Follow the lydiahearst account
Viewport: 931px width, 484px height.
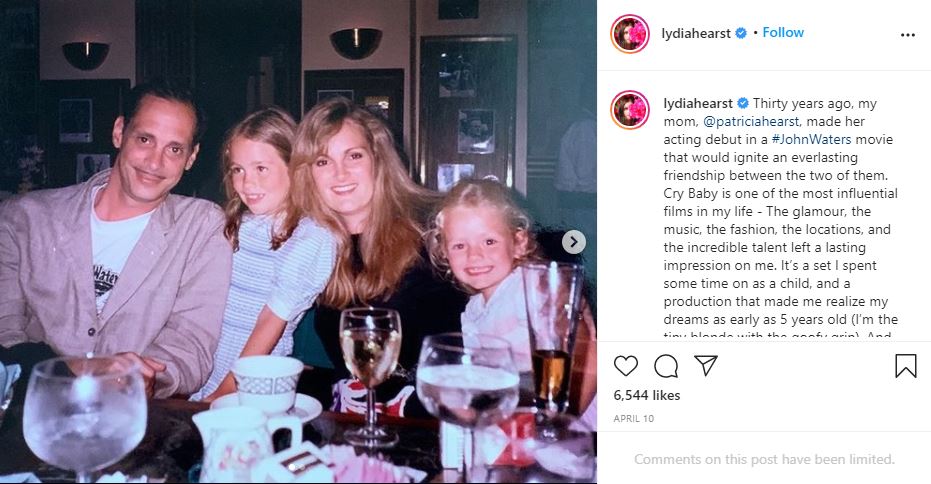[x=783, y=33]
